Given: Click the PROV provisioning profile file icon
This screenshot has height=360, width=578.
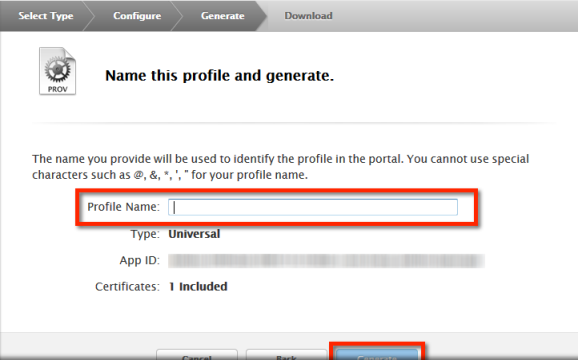Looking at the screenshot, I should click(58, 71).
